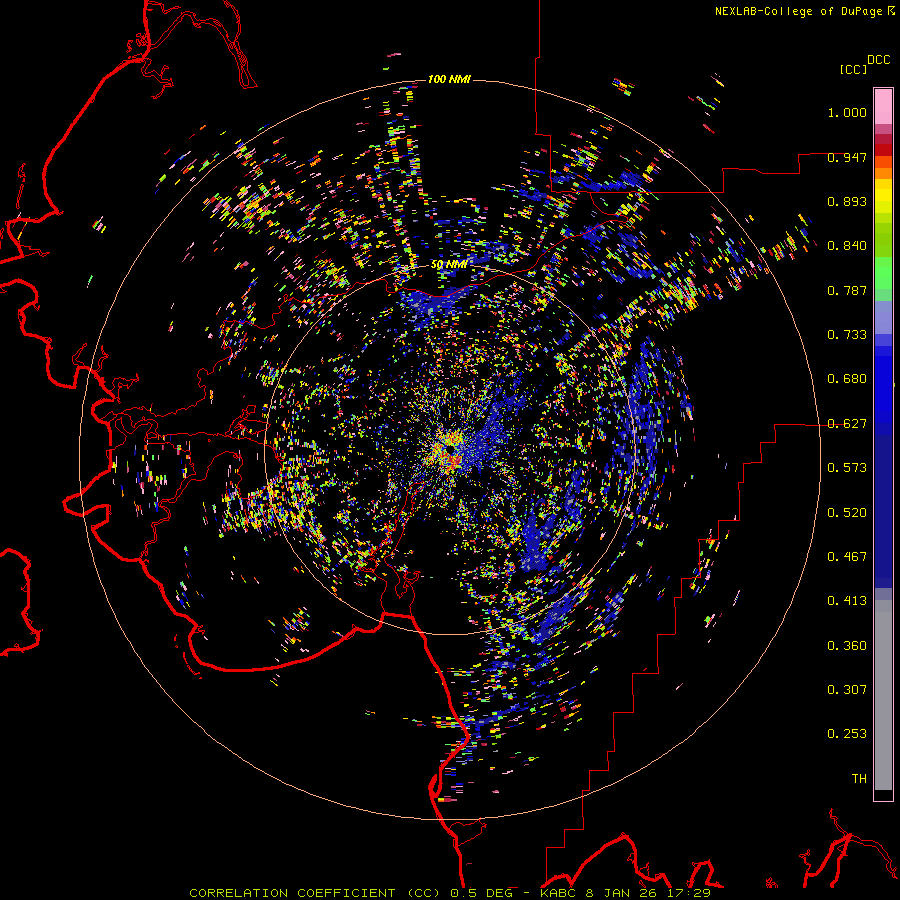Click the [CC] legend heading
This screenshot has height=900, width=900.
tap(854, 69)
